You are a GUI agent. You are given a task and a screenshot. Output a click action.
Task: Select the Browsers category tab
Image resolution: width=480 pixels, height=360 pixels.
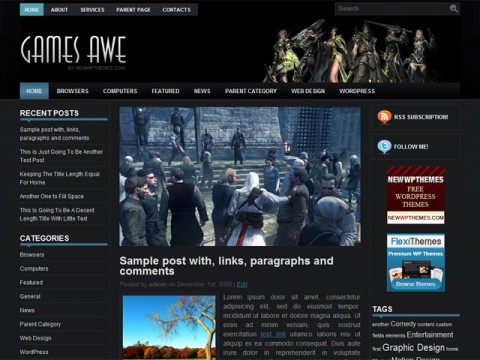tap(73, 91)
